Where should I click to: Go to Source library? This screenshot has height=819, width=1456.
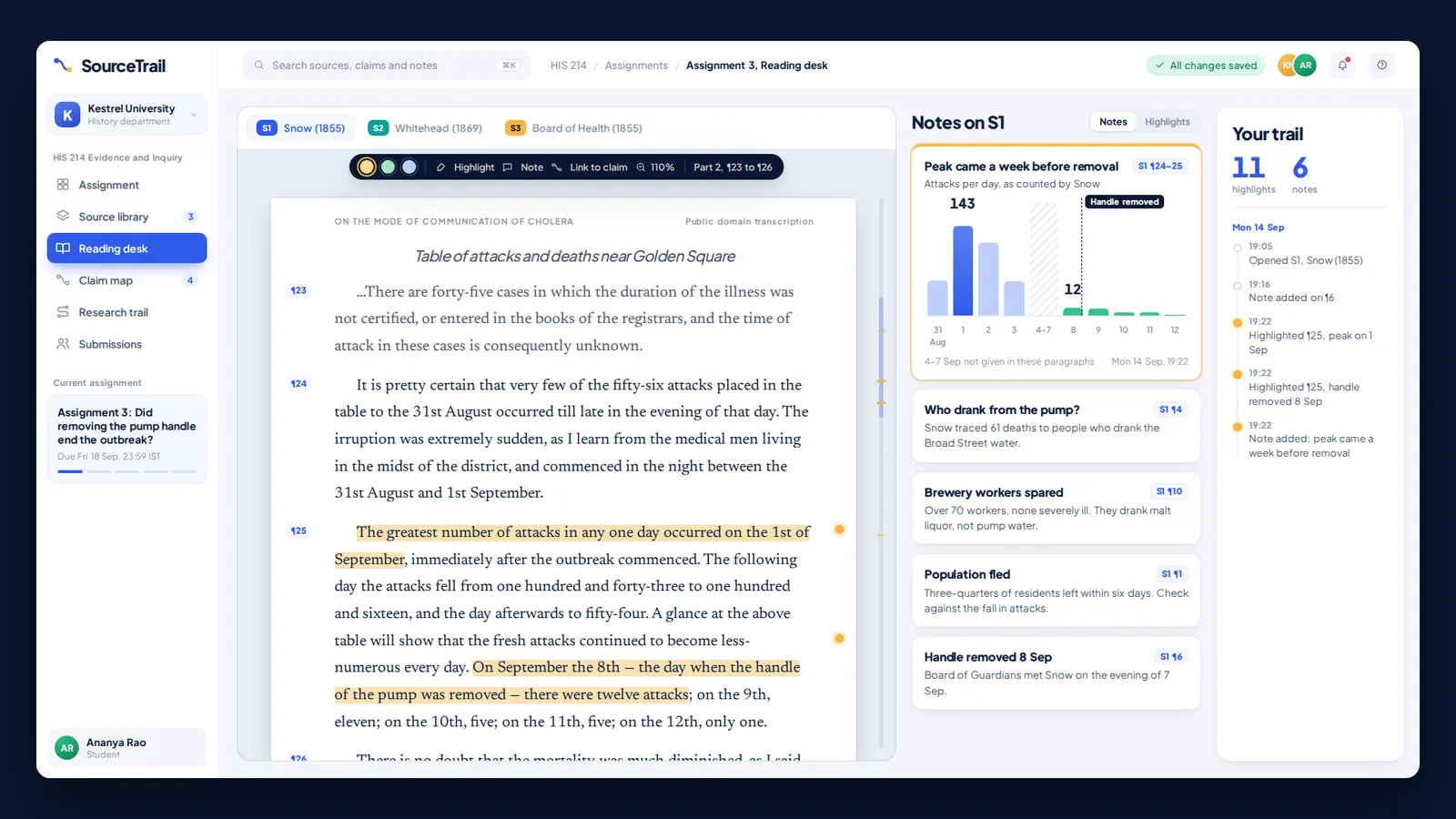(126, 217)
